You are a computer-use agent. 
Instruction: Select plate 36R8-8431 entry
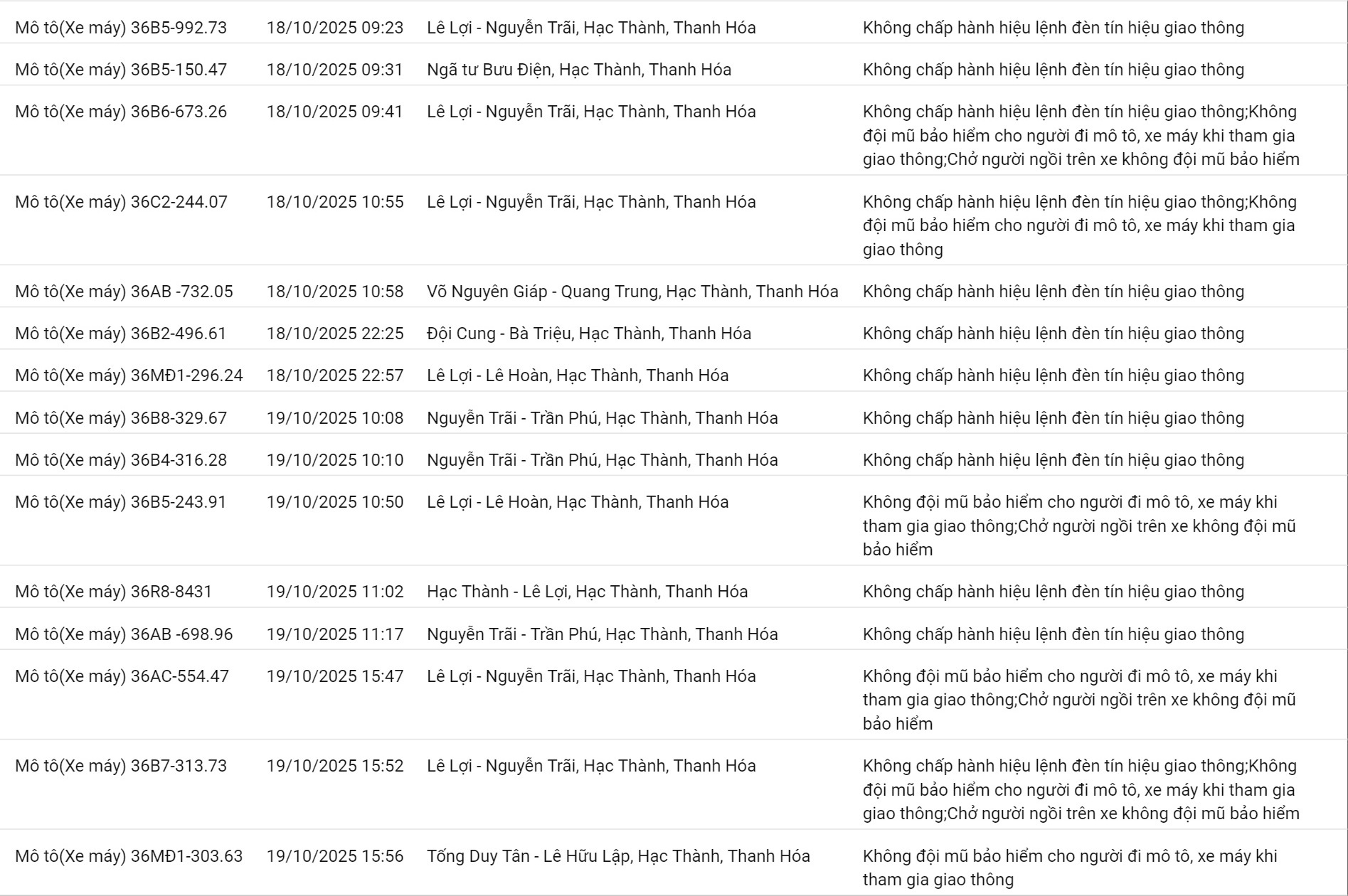(114, 592)
